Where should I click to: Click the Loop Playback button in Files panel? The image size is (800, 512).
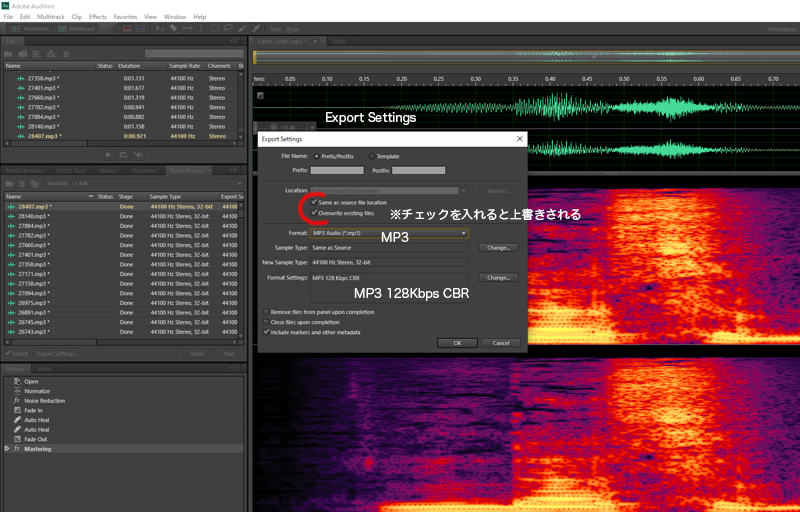point(123,155)
